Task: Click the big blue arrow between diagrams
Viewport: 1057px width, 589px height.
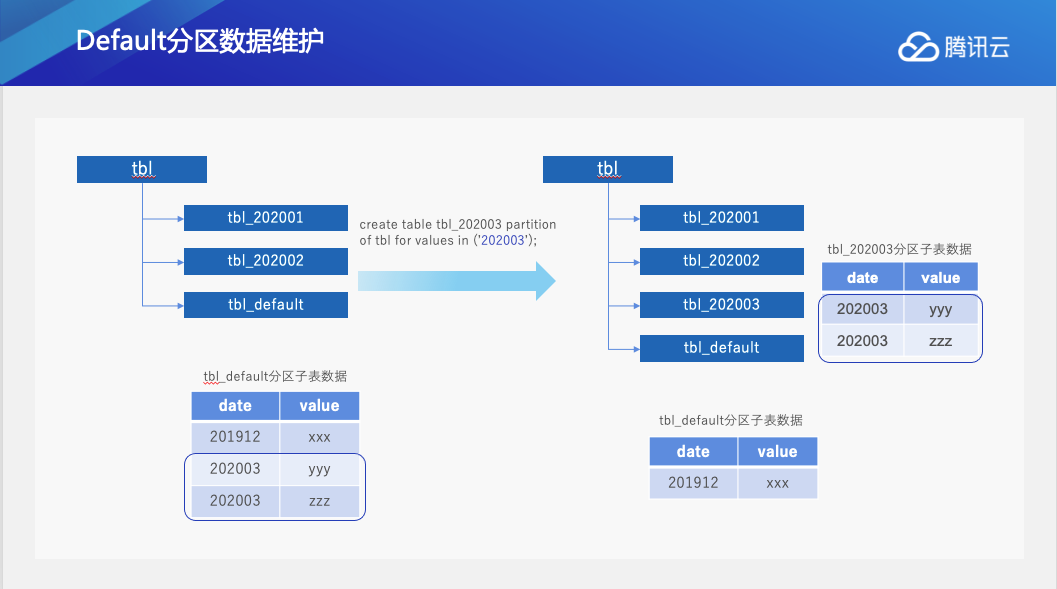Action: tap(456, 281)
